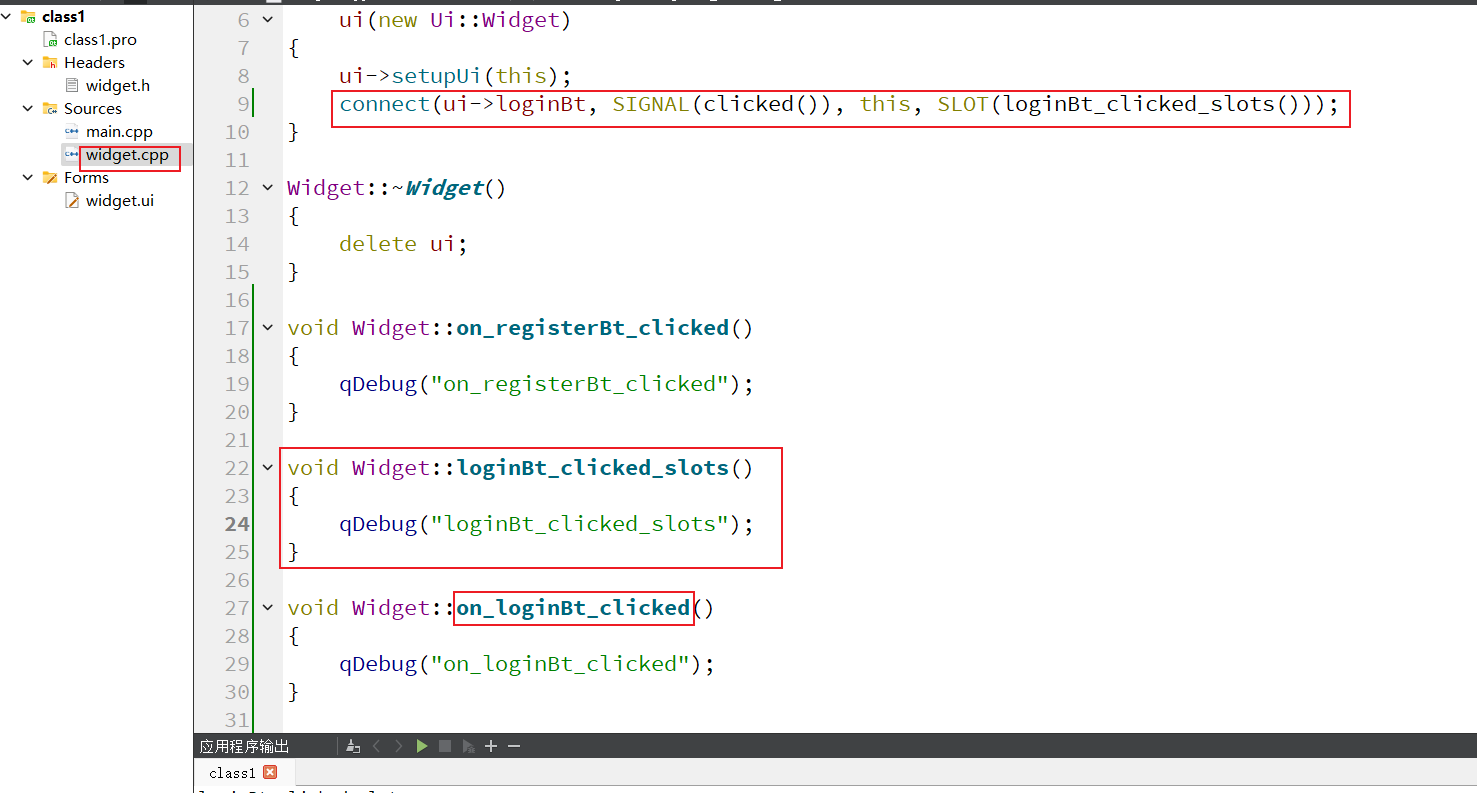Collapse the Sources folder
This screenshot has height=793, width=1477.
[x=28, y=108]
